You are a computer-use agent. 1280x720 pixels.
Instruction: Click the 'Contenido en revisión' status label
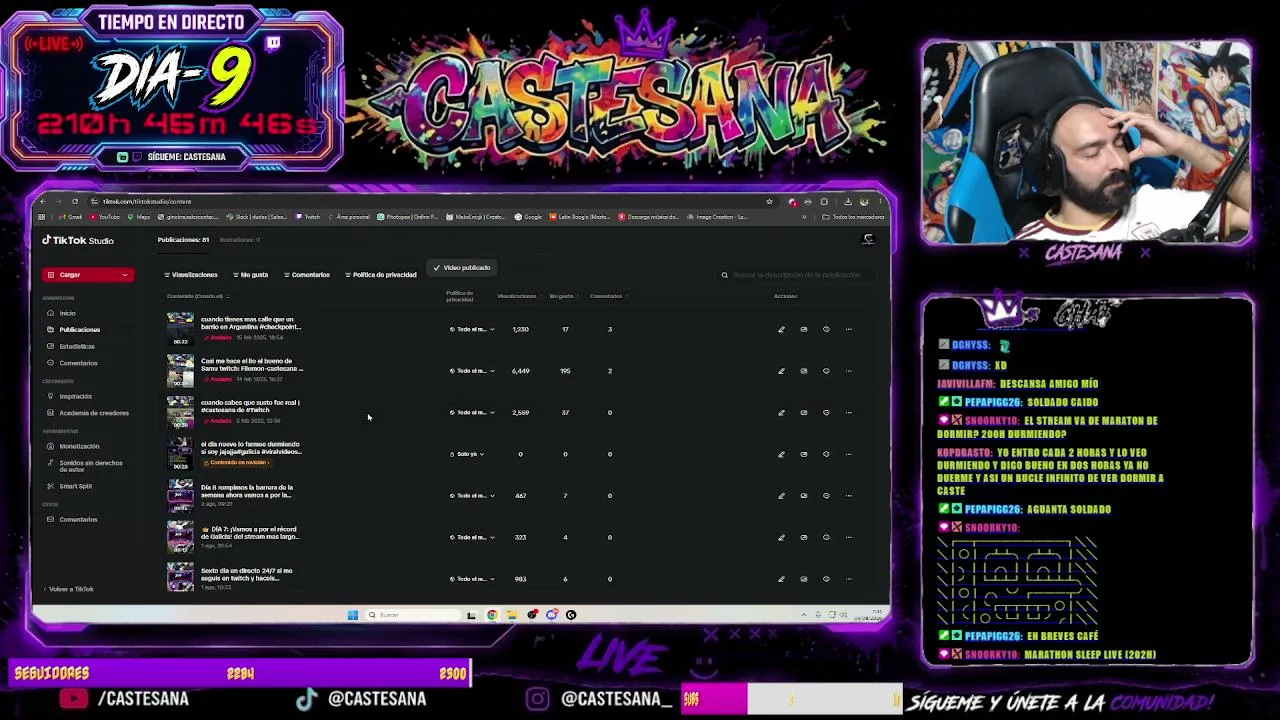(236, 463)
